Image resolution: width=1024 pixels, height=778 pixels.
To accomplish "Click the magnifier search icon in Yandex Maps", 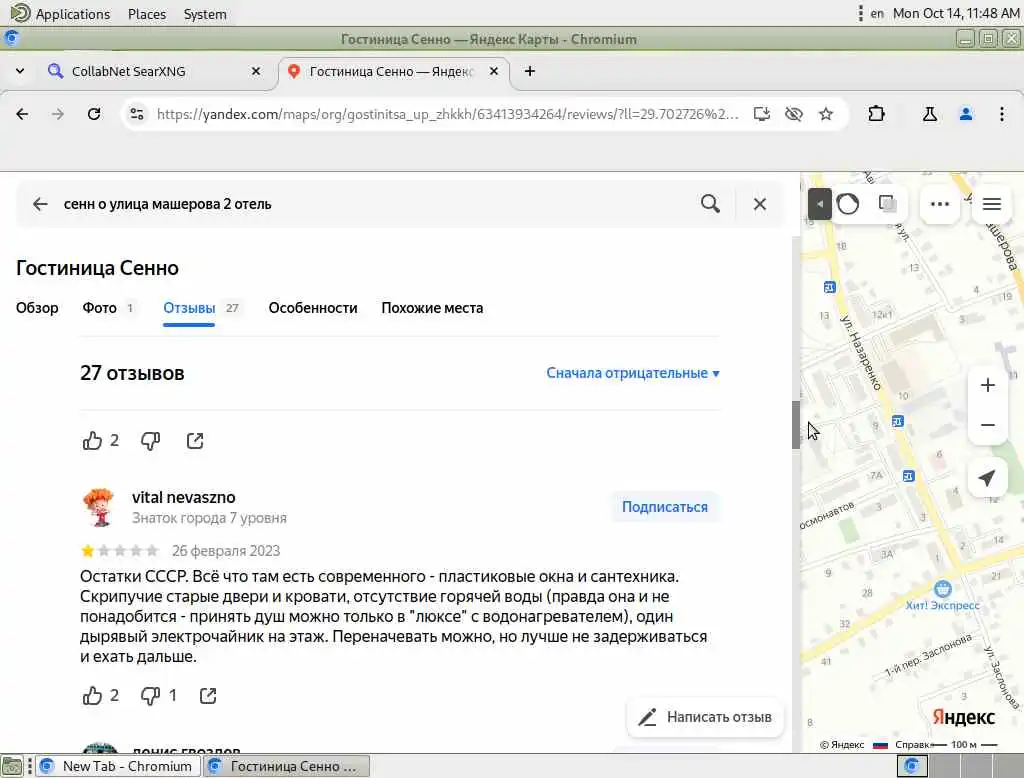I will (711, 204).
